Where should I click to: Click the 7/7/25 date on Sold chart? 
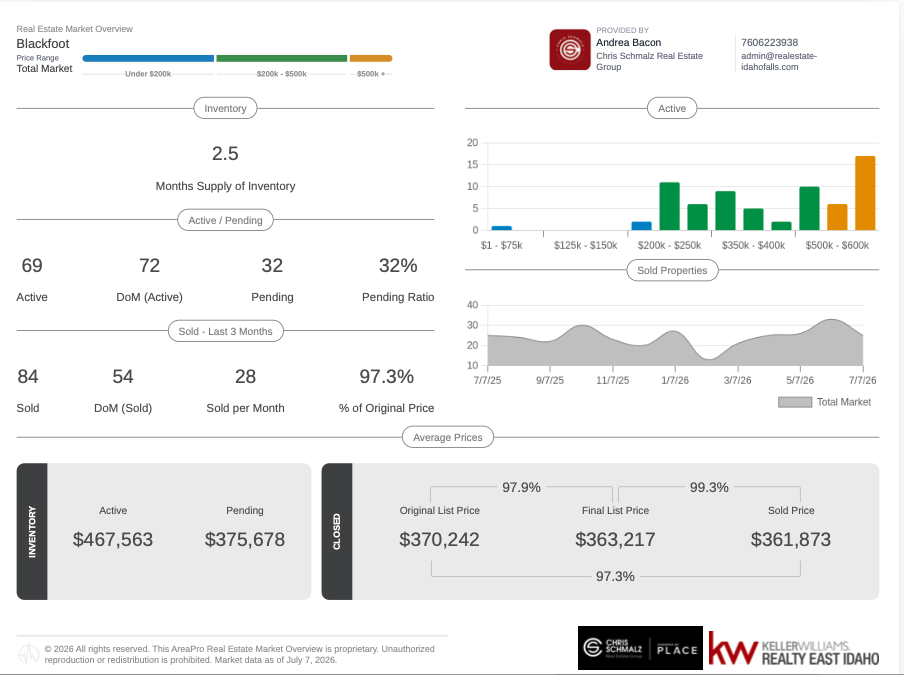point(487,380)
